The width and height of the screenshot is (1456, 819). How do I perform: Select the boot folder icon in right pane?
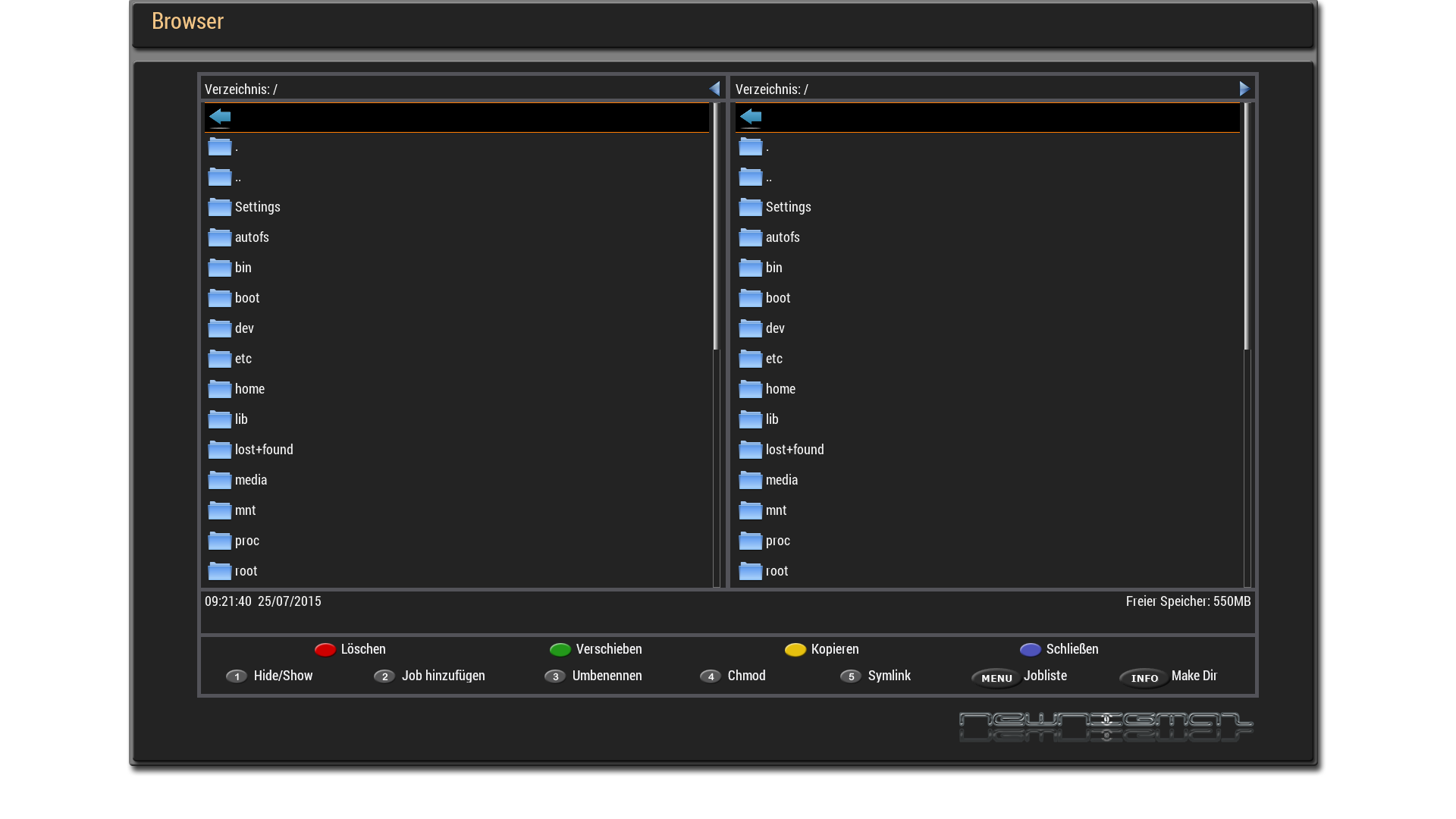tap(751, 298)
